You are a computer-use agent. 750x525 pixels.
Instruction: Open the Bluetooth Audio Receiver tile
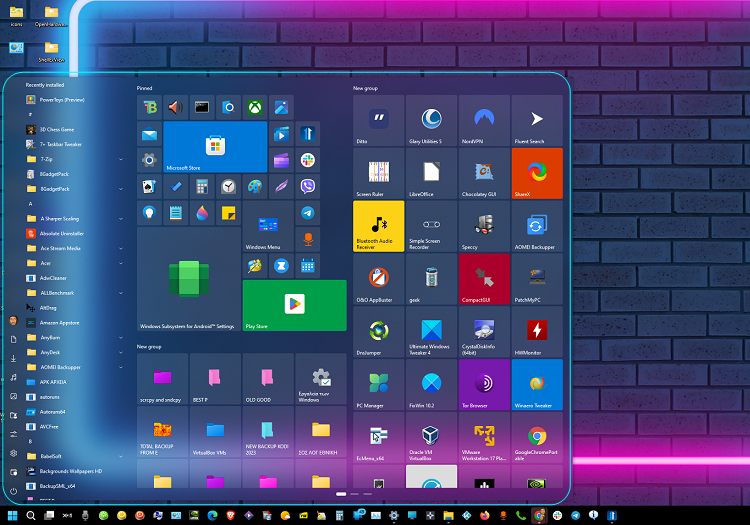point(379,226)
